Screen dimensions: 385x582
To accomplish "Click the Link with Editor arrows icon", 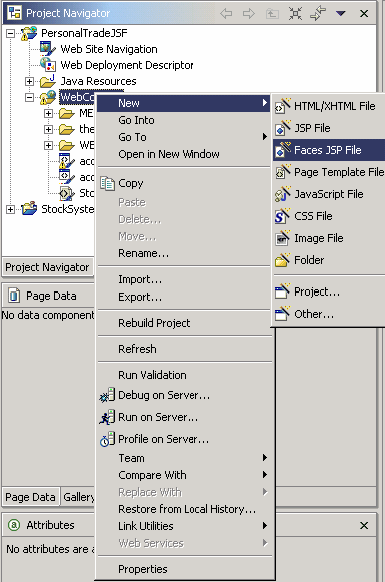I will click(x=318, y=14).
